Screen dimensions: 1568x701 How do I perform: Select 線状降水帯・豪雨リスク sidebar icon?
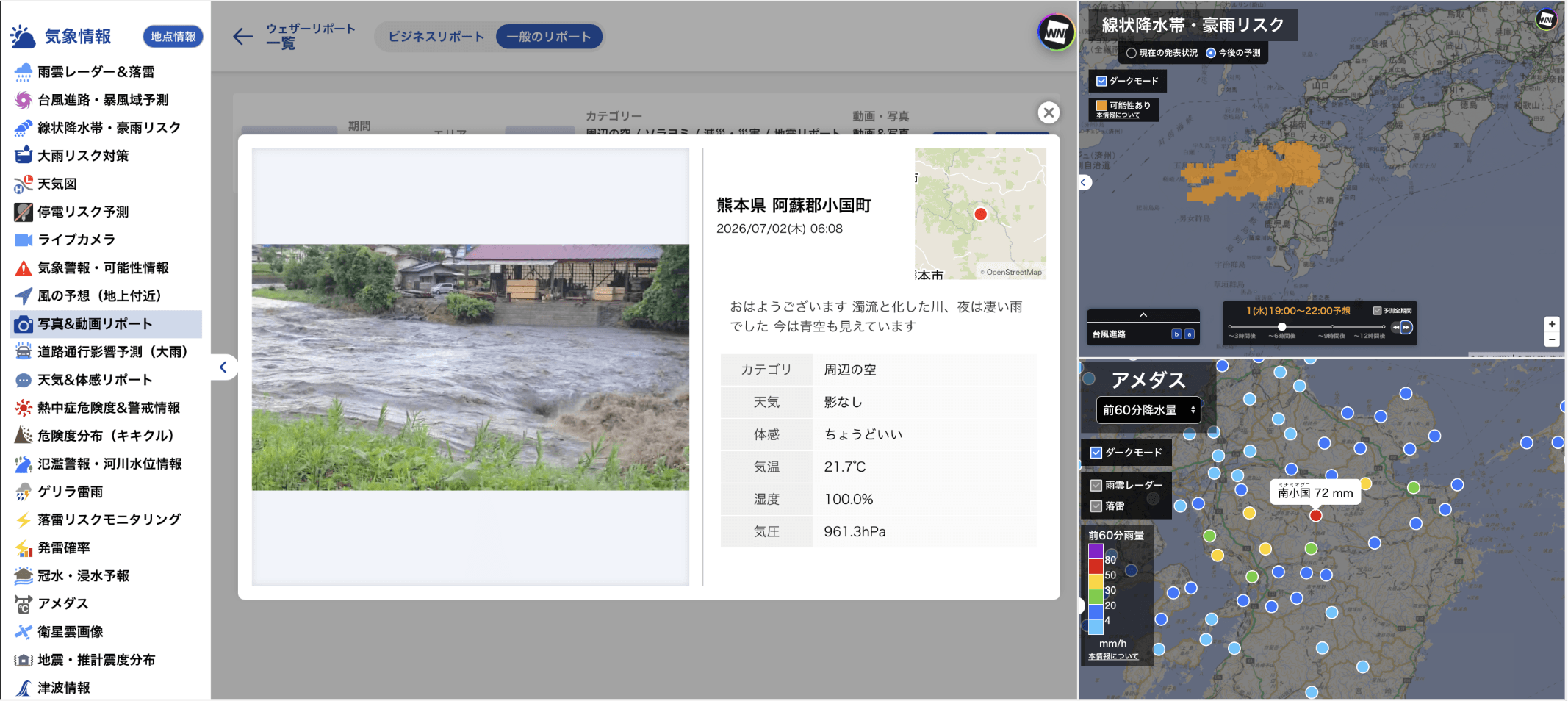(24, 128)
